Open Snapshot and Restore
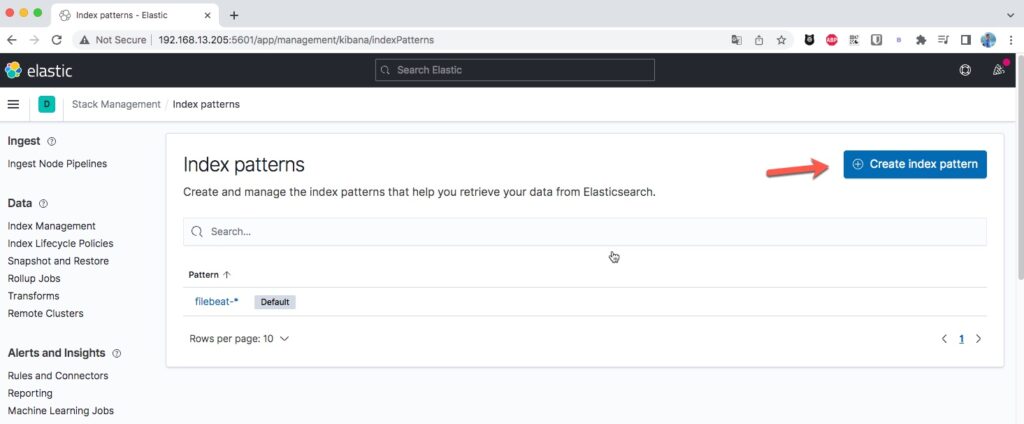The height and width of the screenshot is (424, 1024). point(58,261)
